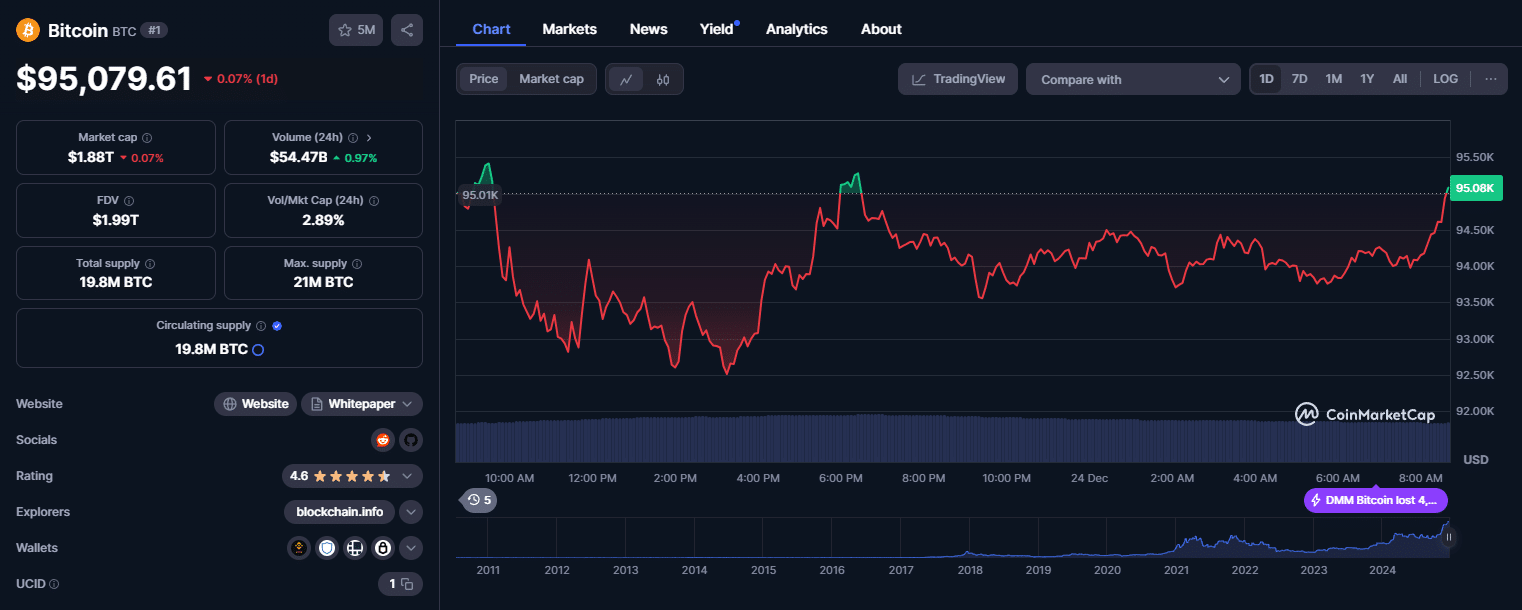Open Bitcoin's Reddit social link
The image size is (1522, 610).
coord(382,440)
